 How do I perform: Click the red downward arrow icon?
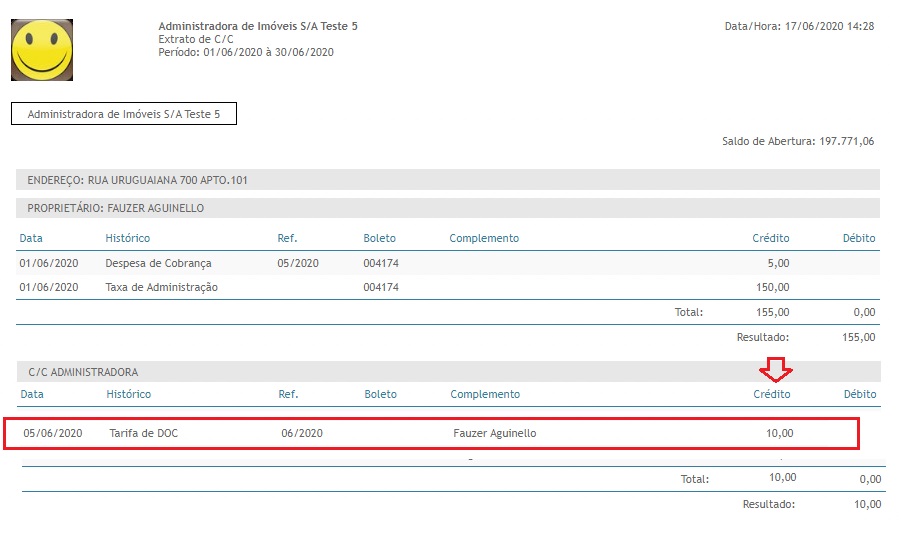(x=775, y=370)
